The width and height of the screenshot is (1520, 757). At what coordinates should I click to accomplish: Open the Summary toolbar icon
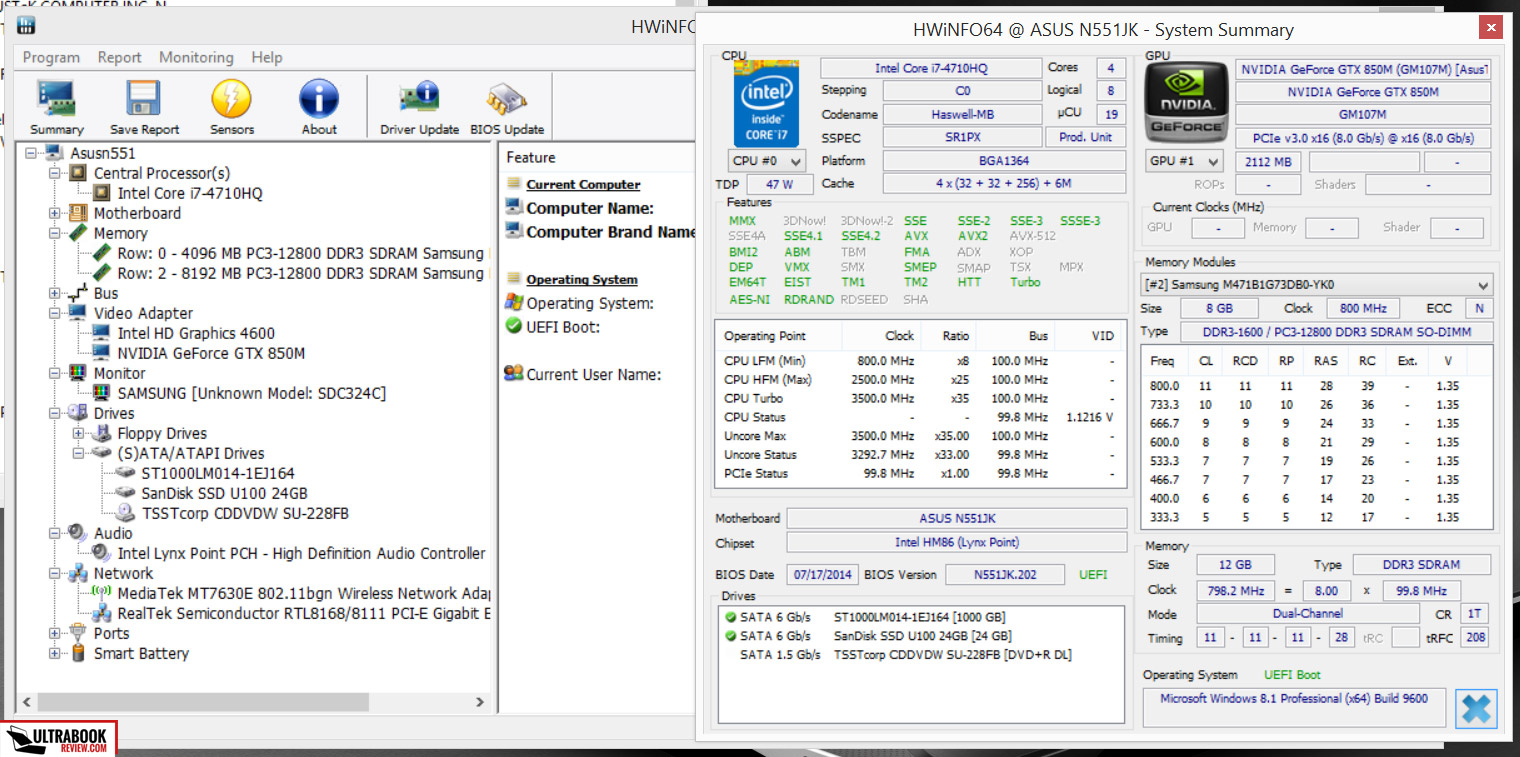(x=57, y=107)
